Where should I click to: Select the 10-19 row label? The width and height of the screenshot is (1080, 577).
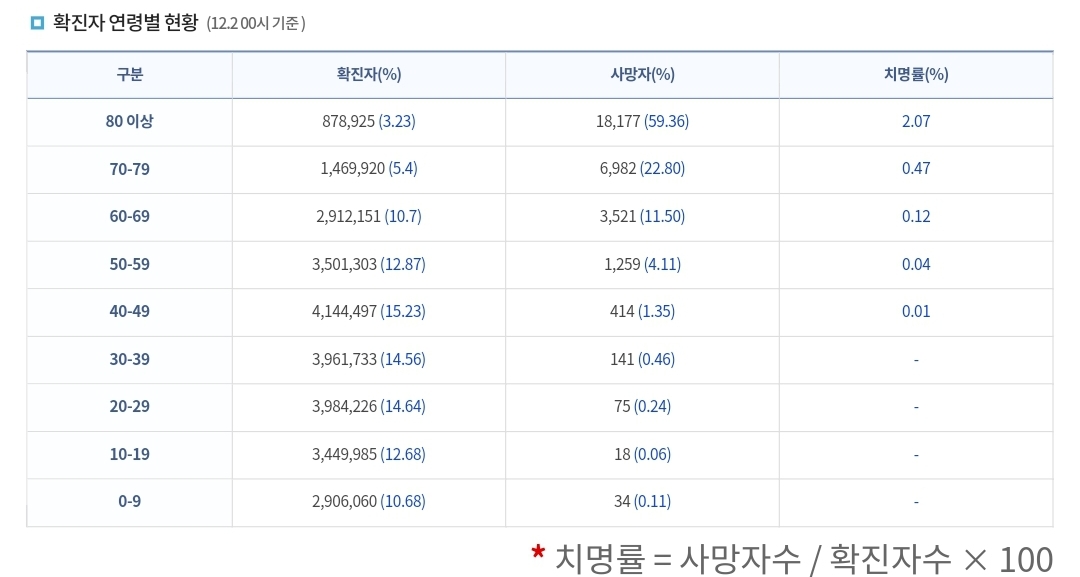click(129, 454)
